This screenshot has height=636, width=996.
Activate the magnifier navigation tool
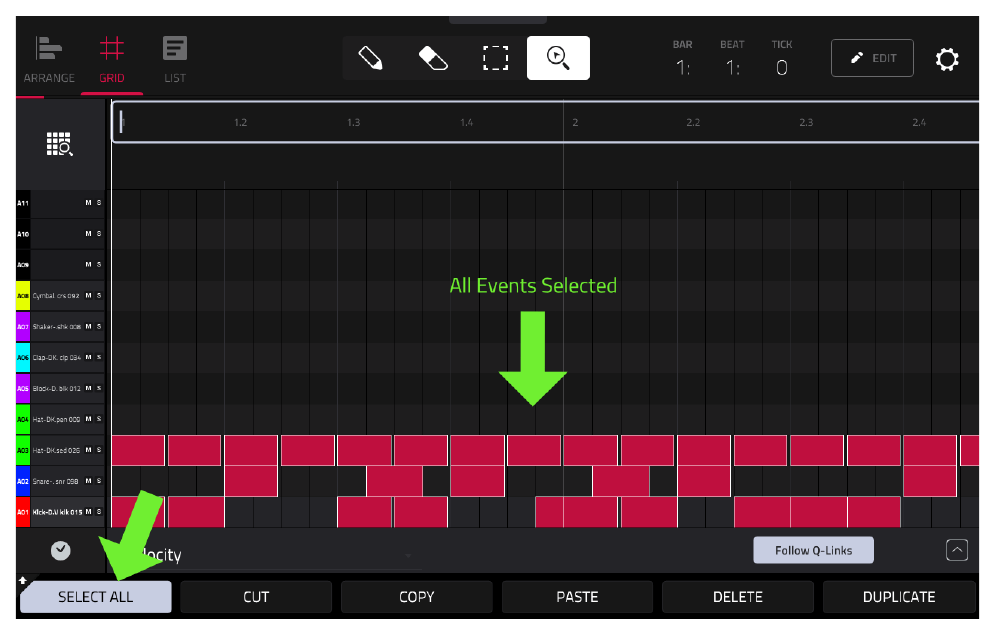[x=558, y=58]
